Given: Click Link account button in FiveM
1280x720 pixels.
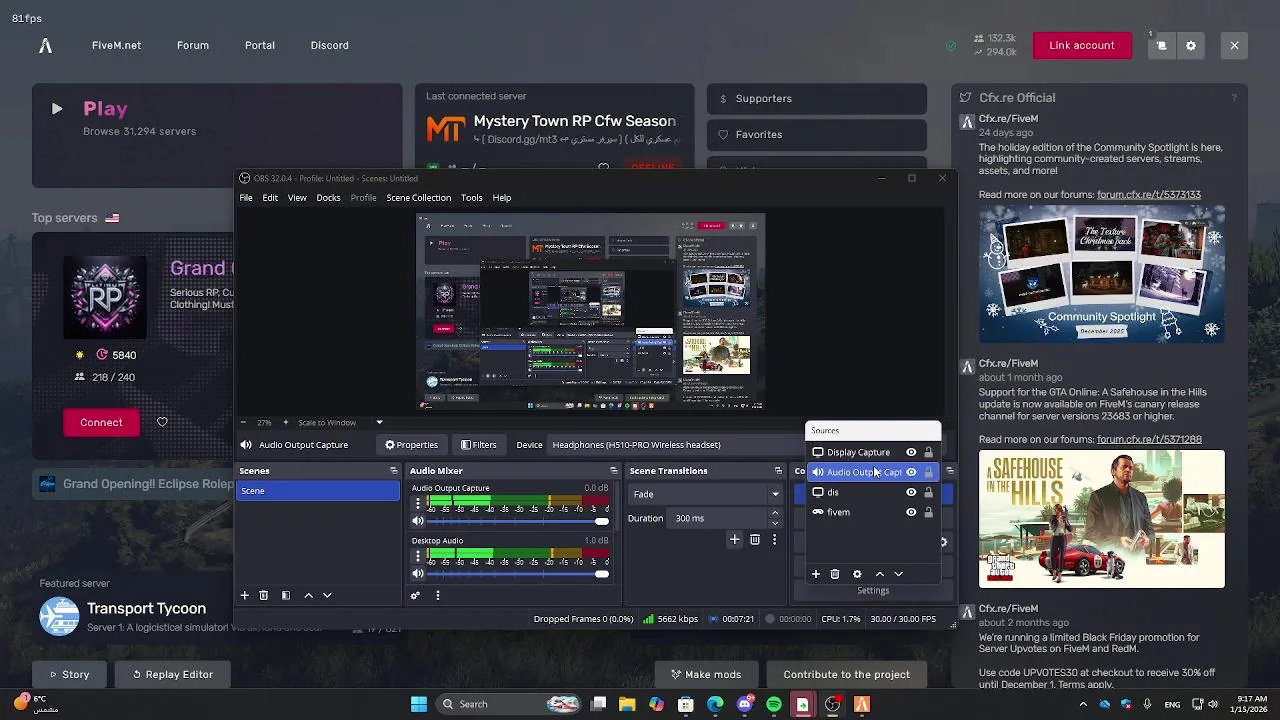Looking at the screenshot, I should [x=1082, y=45].
